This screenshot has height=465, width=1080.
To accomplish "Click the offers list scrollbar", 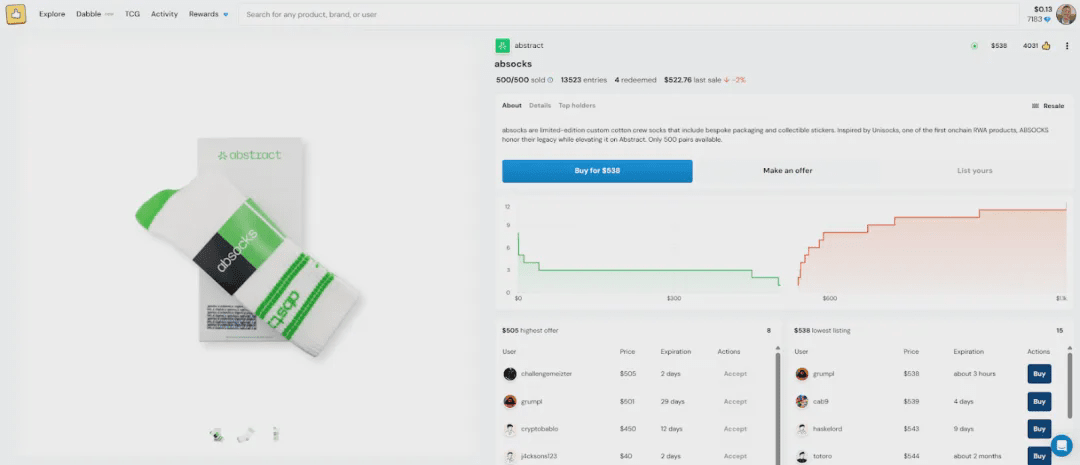I will 778,409.
